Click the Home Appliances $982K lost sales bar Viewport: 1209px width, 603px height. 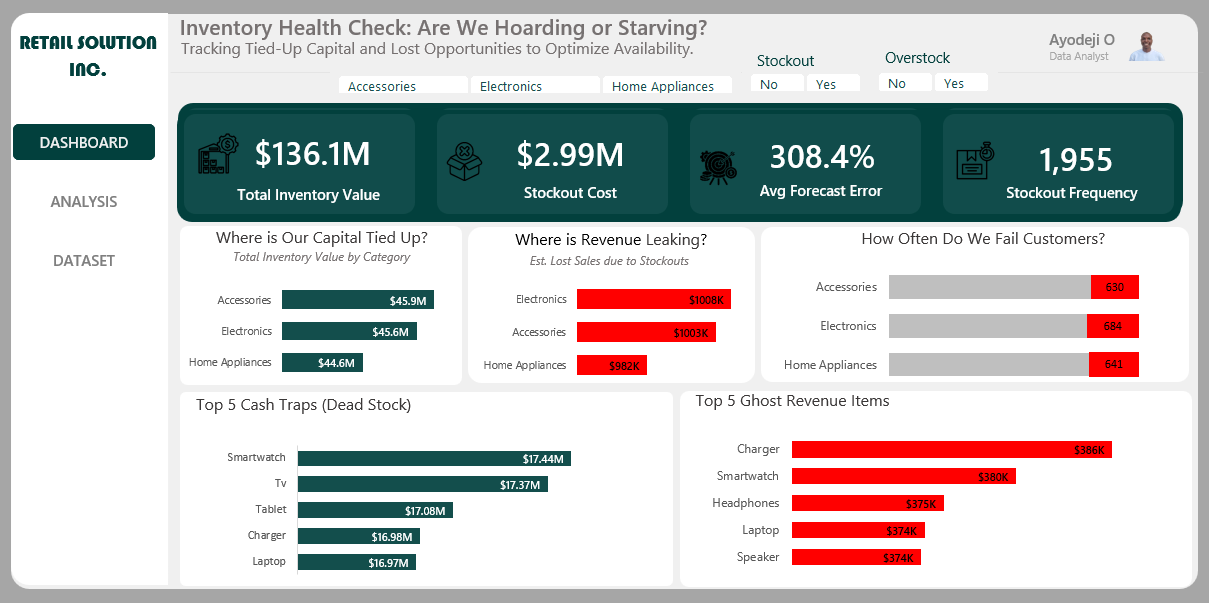(x=612, y=365)
